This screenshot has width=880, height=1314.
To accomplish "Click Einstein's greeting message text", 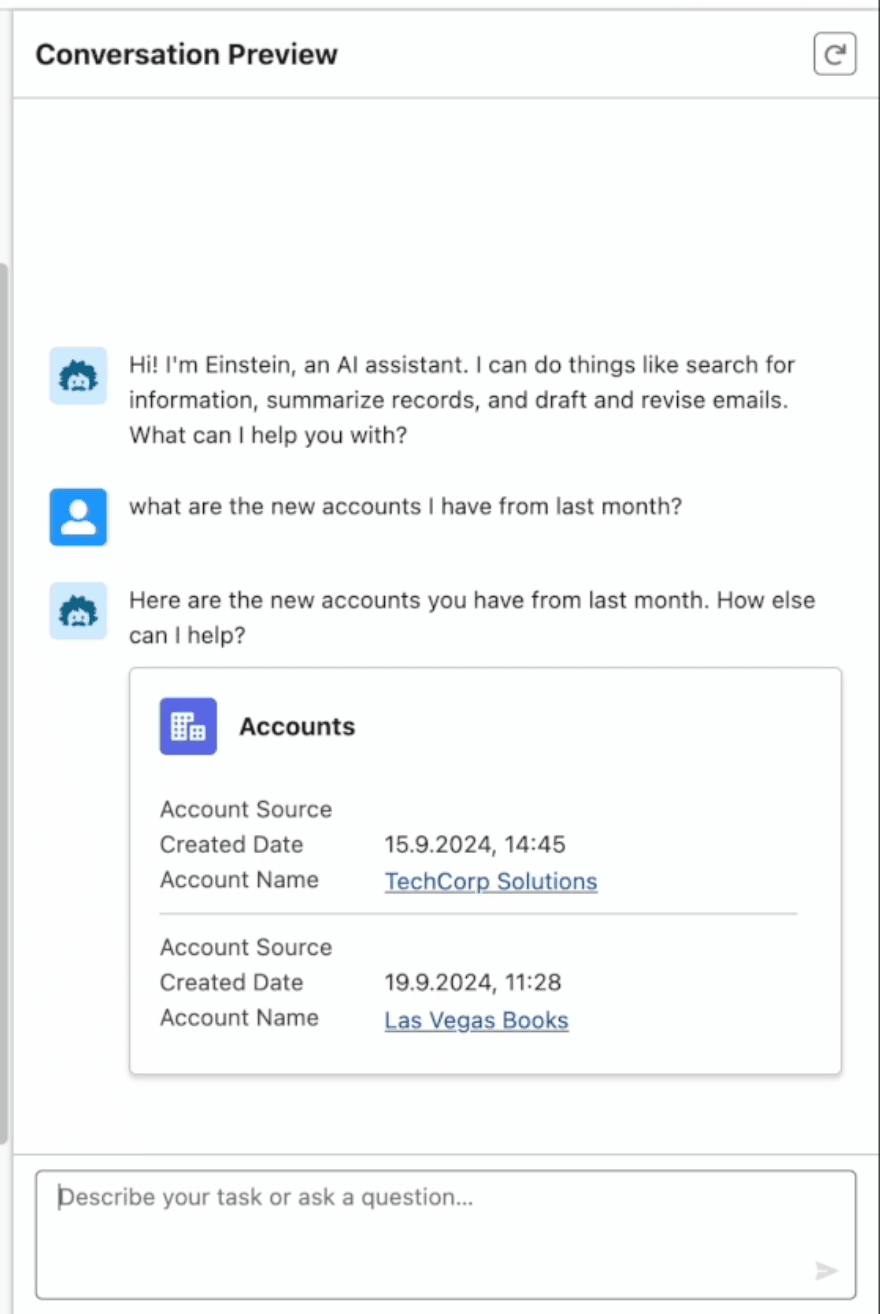I will tap(460, 400).
